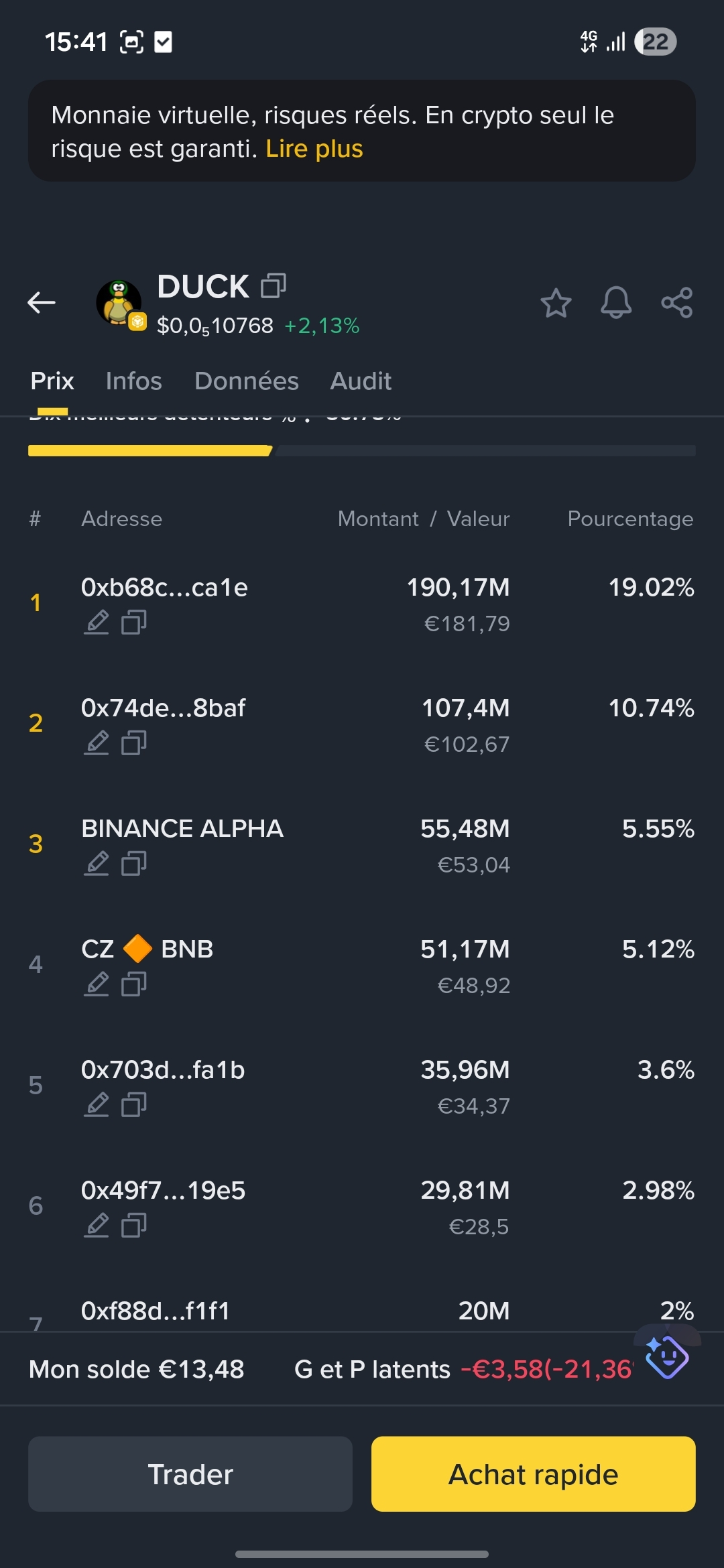Tap the DUCK token avatar

[x=119, y=303]
